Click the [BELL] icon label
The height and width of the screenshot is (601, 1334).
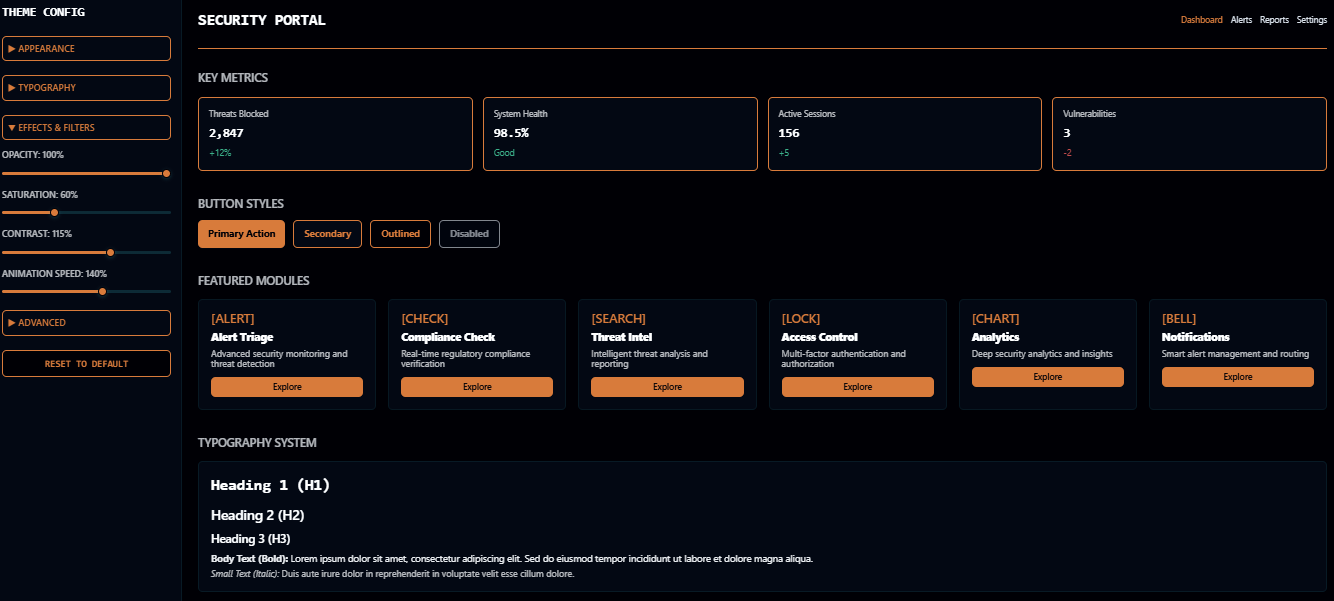point(1179,319)
